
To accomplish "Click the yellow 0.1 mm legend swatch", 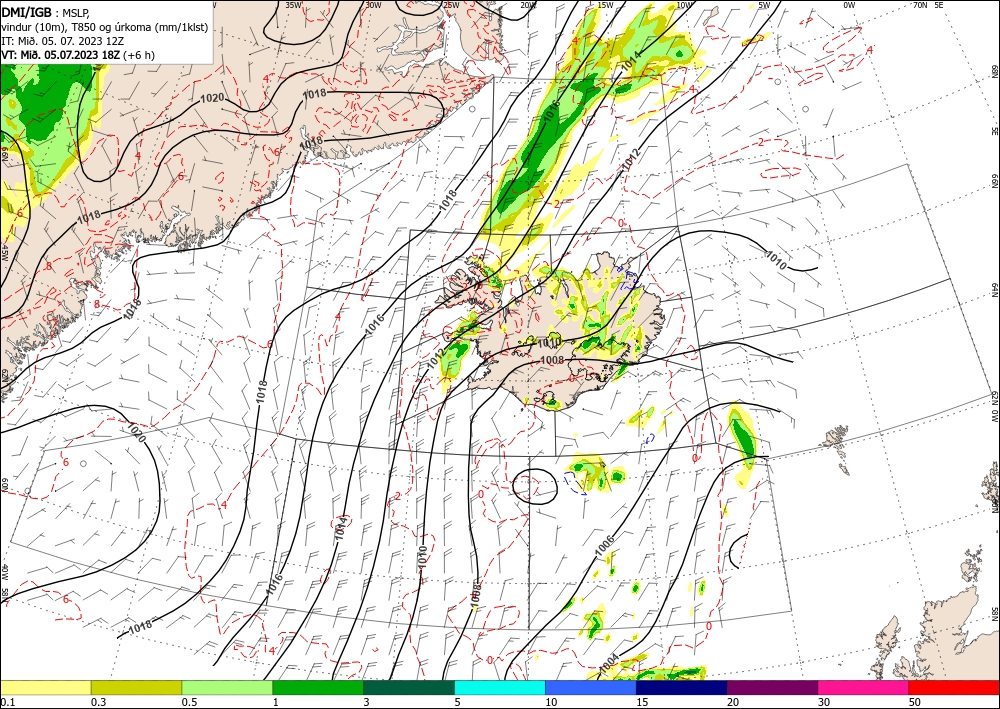I will (45, 687).
